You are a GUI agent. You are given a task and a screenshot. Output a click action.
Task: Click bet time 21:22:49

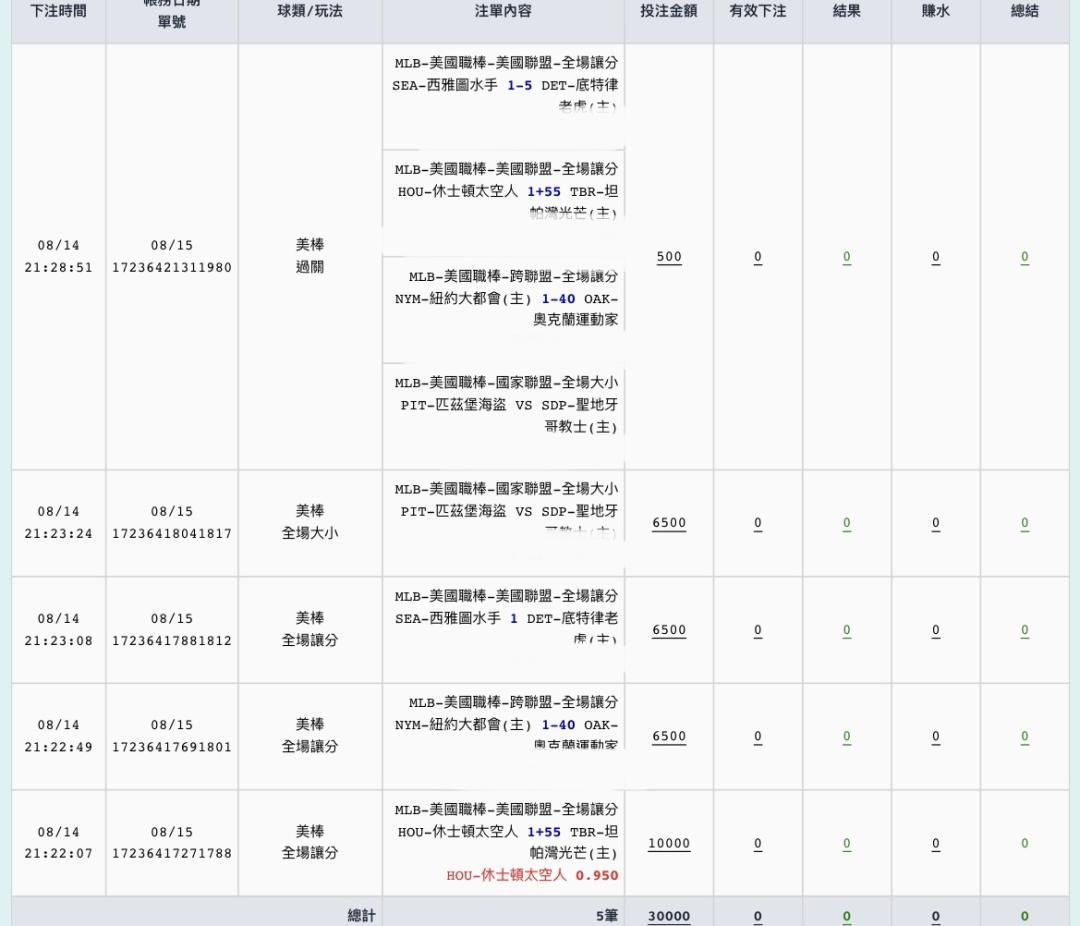click(x=59, y=747)
